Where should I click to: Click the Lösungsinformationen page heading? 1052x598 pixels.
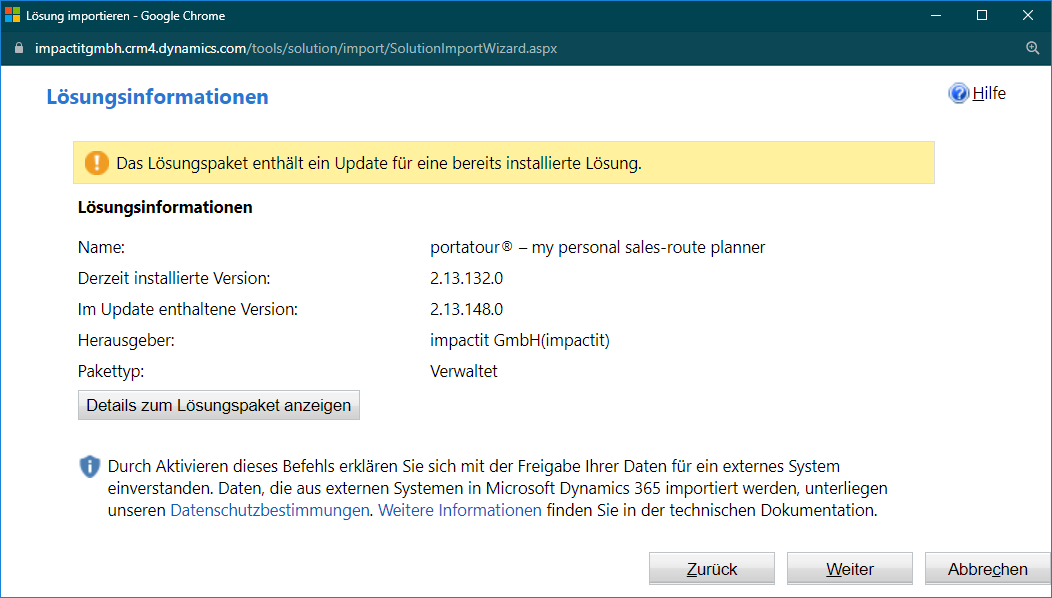(158, 97)
